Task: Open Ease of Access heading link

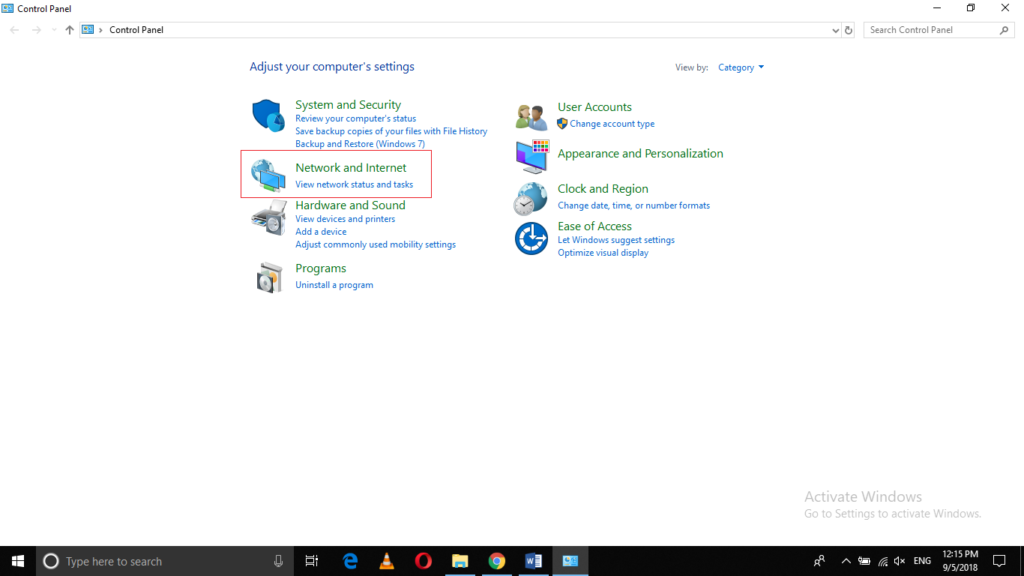Action: click(594, 226)
